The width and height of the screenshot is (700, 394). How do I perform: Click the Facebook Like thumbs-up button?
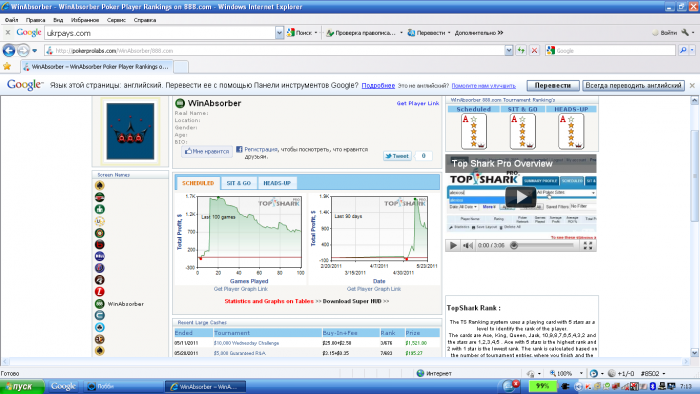(207, 152)
